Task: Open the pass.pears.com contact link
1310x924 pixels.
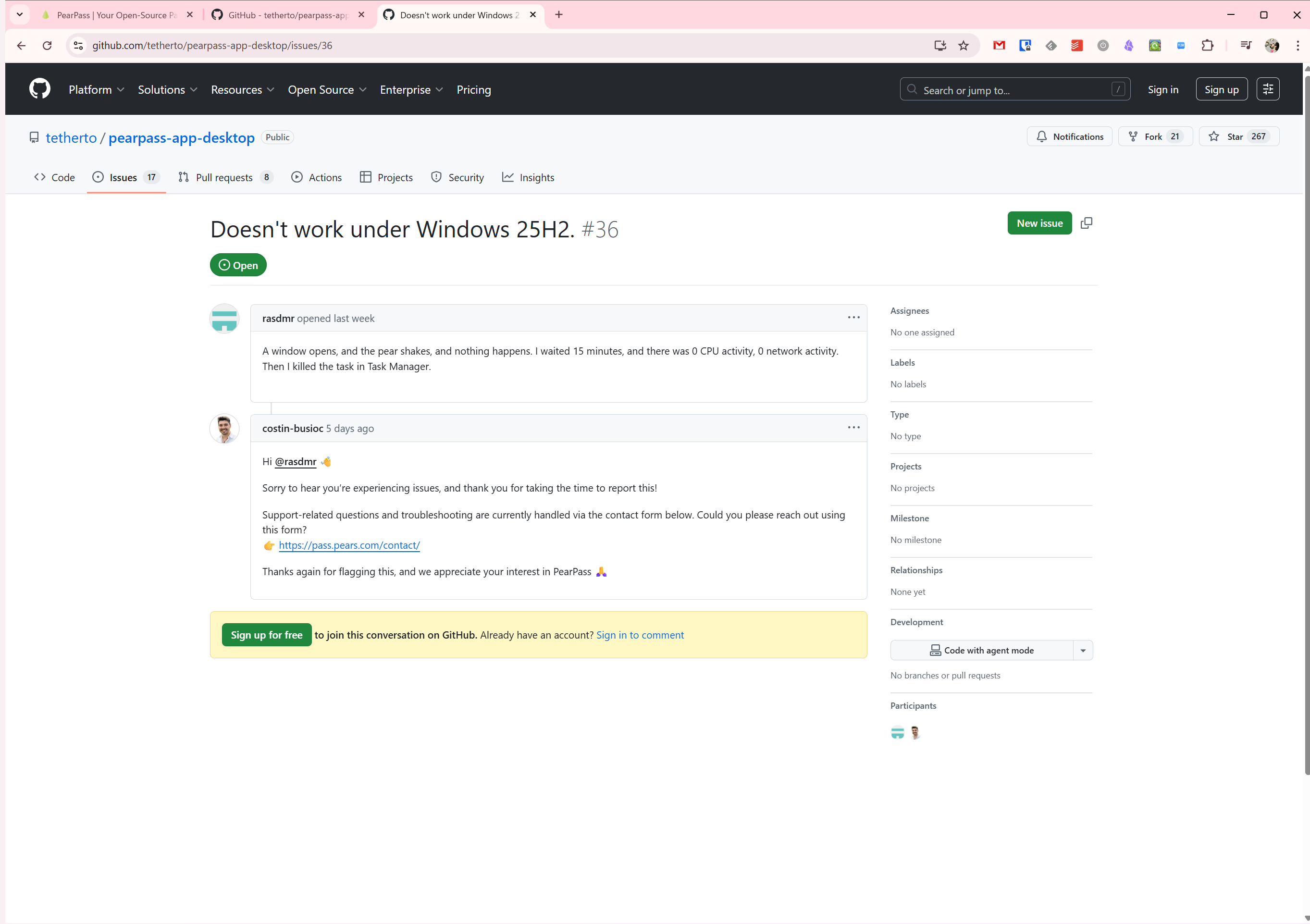Action: tap(349, 545)
